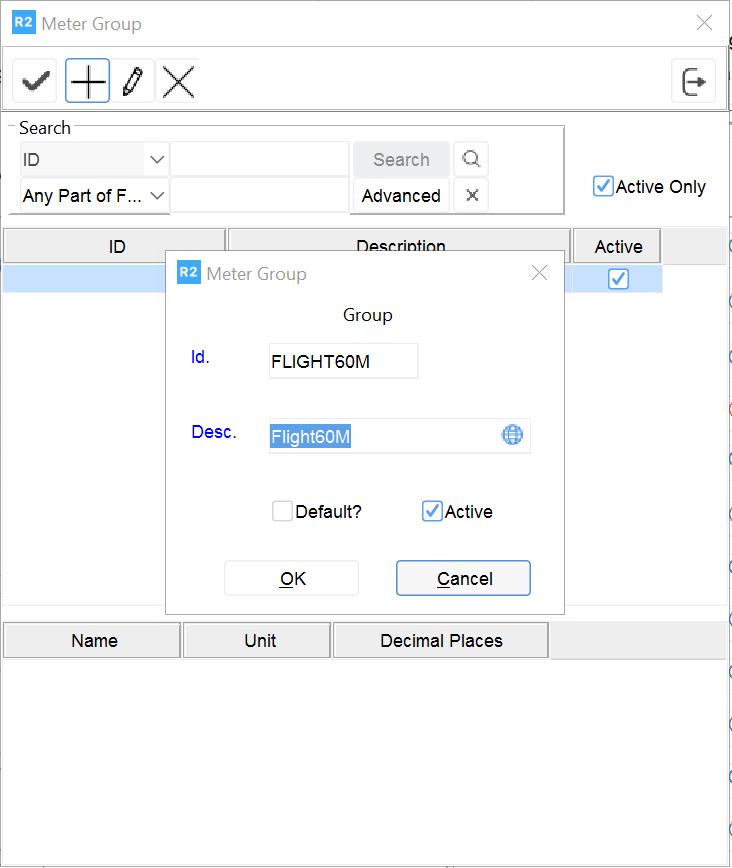Viewport: 732px width, 868px height.
Task: Click the Name column header
Action: [94, 641]
